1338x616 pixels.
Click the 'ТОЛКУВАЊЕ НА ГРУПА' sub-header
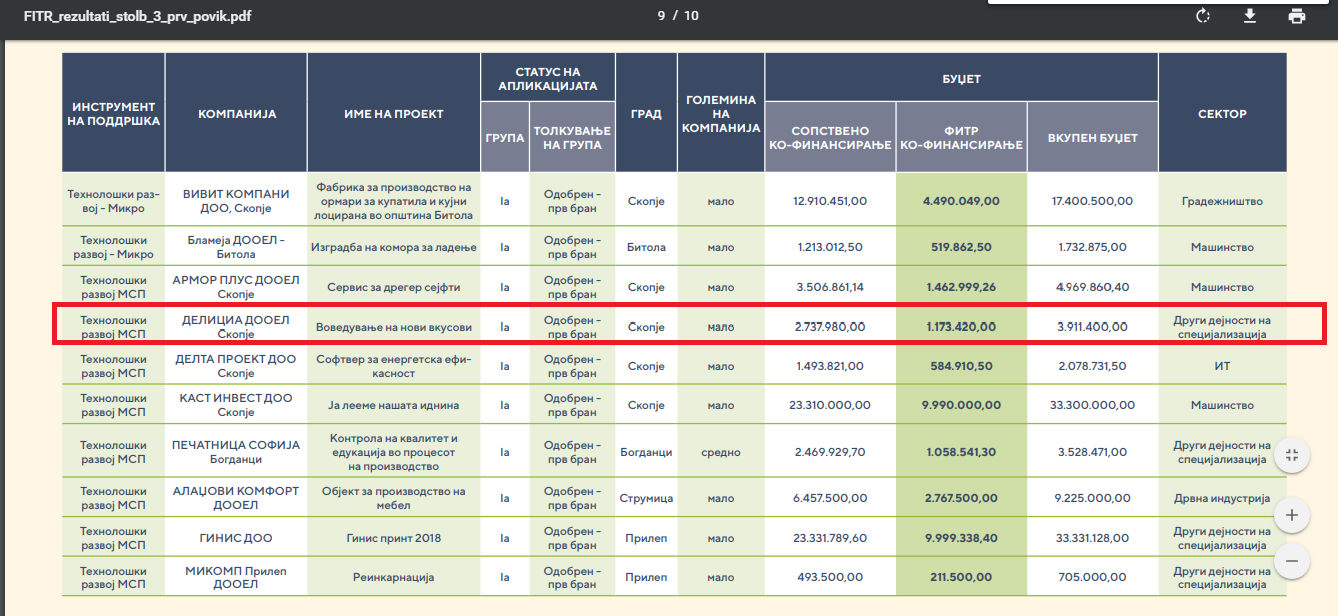pos(573,137)
